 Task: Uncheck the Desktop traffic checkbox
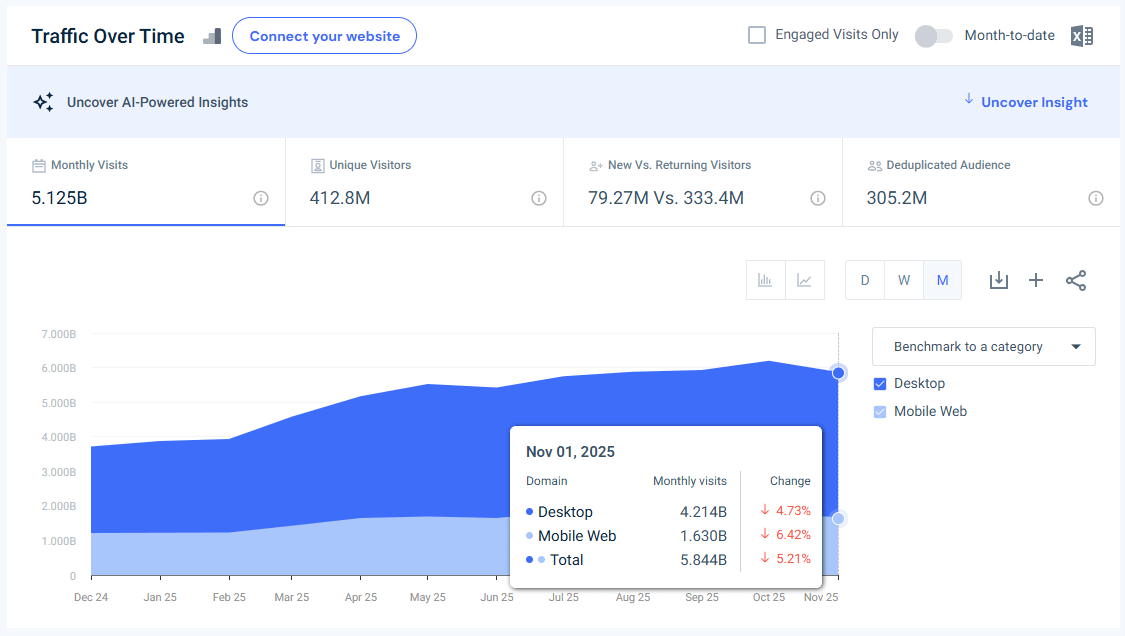coord(880,383)
